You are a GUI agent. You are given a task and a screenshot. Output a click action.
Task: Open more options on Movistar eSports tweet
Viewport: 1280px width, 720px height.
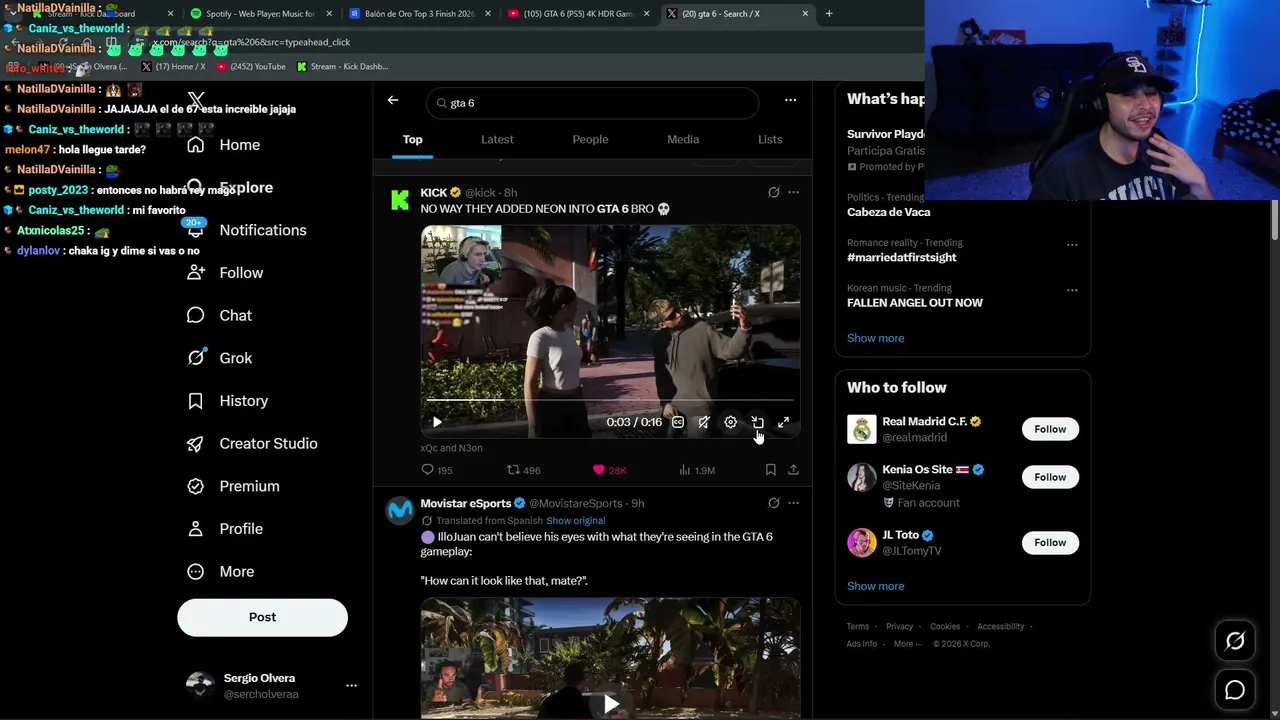[x=793, y=503]
